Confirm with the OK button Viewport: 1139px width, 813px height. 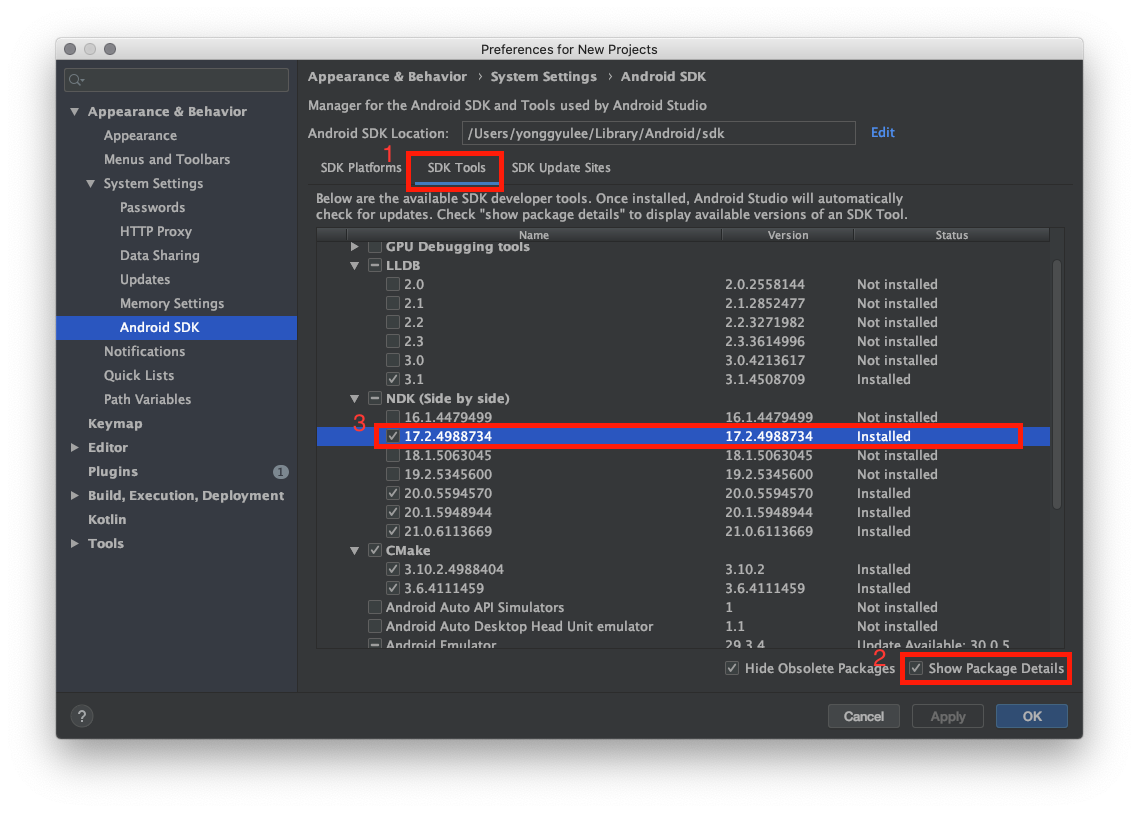(x=1032, y=716)
